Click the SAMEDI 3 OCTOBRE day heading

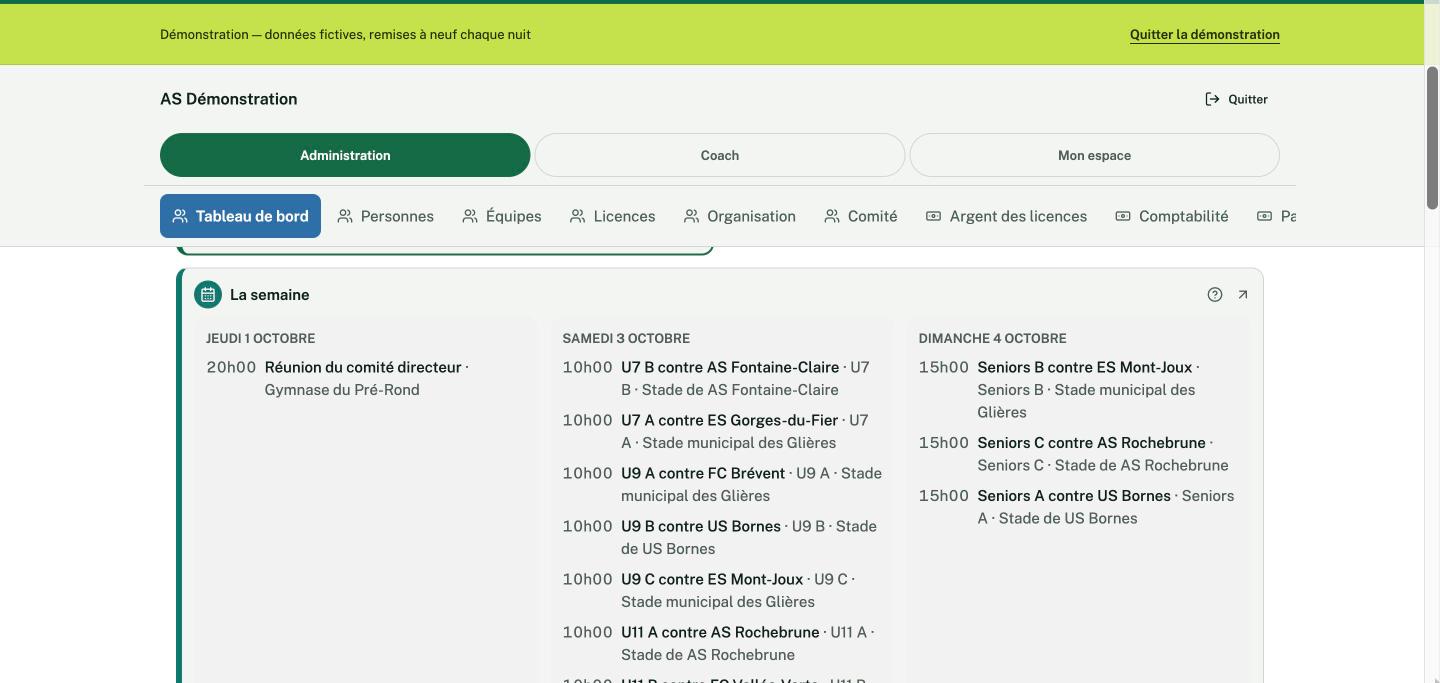626,338
